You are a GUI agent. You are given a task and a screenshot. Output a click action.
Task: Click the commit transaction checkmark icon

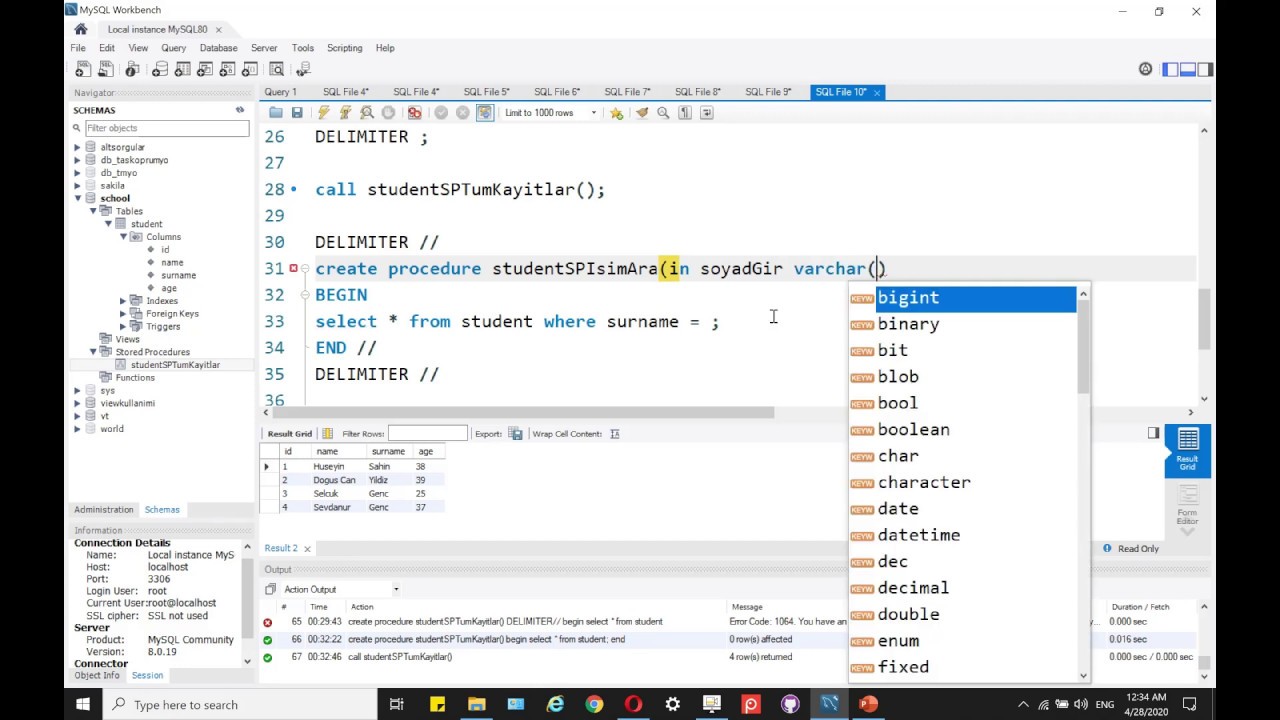[x=441, y=113]
